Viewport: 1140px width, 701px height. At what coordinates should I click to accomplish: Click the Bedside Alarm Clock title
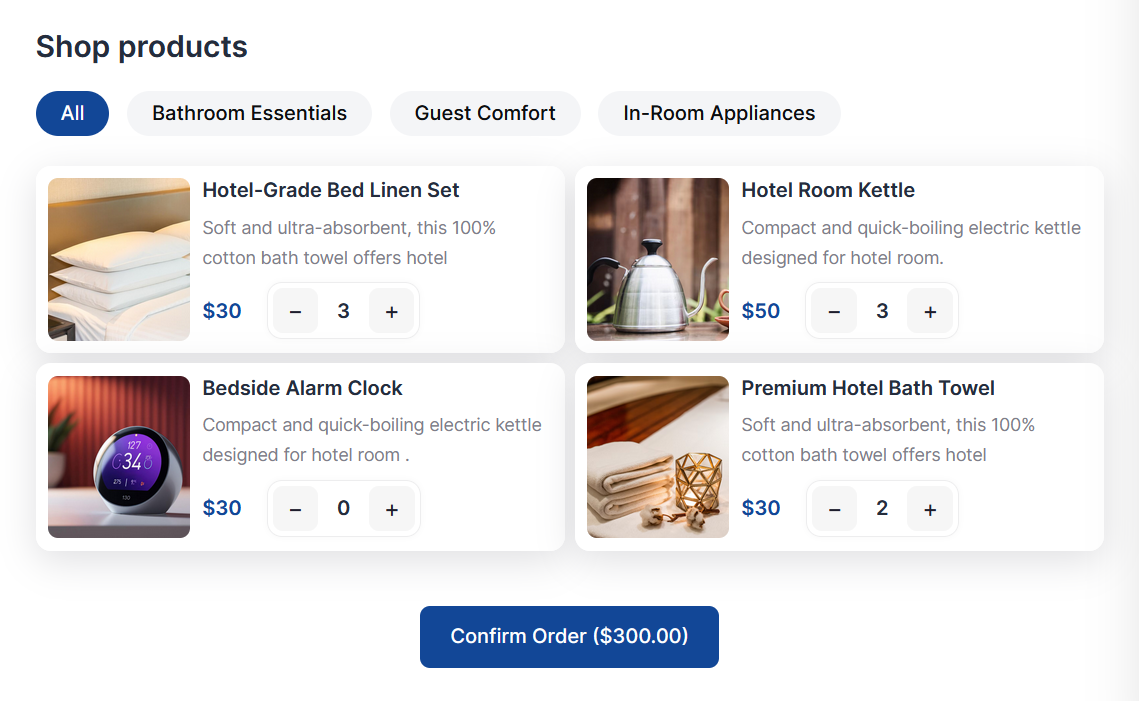point(302,388)
